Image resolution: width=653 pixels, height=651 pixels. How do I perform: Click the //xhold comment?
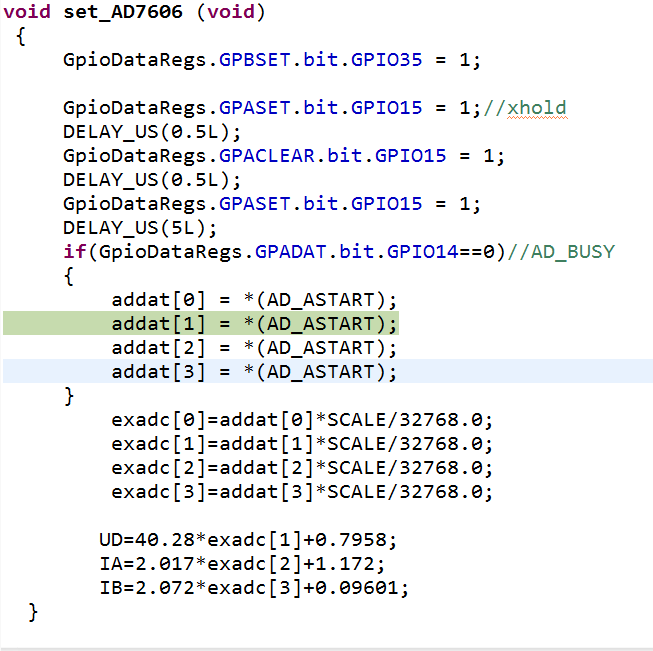[x=525, y=108]
